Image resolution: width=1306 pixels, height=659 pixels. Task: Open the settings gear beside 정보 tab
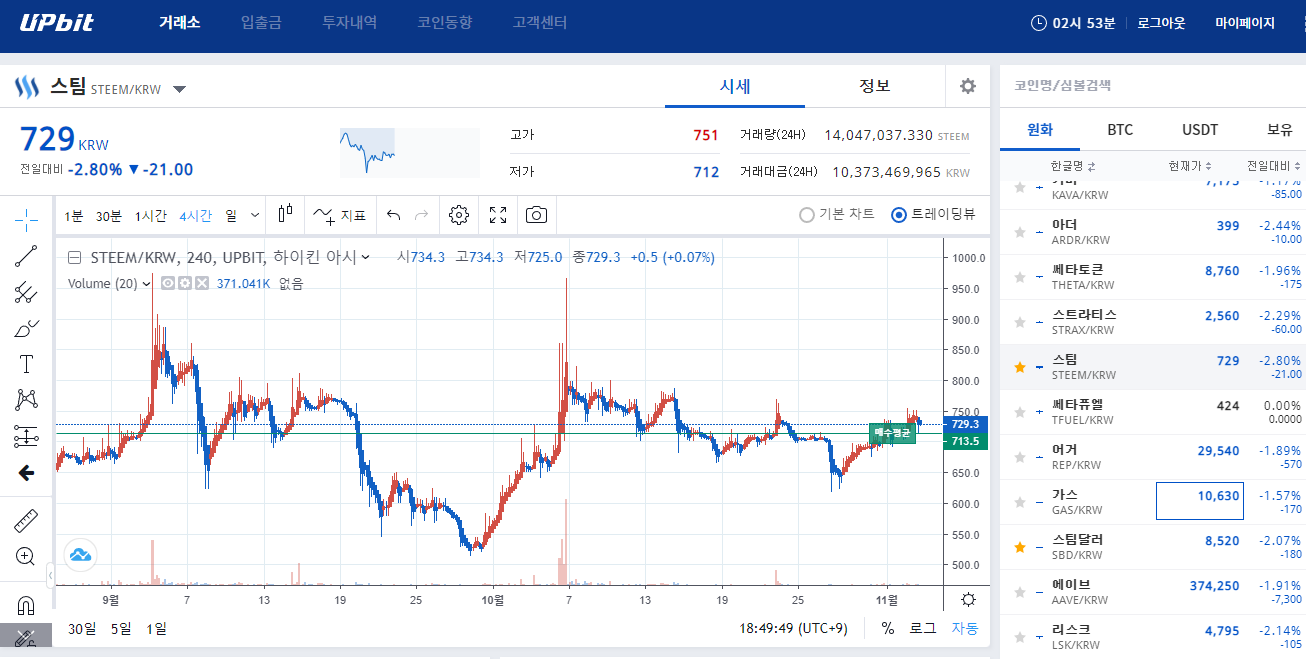point(968,86)
